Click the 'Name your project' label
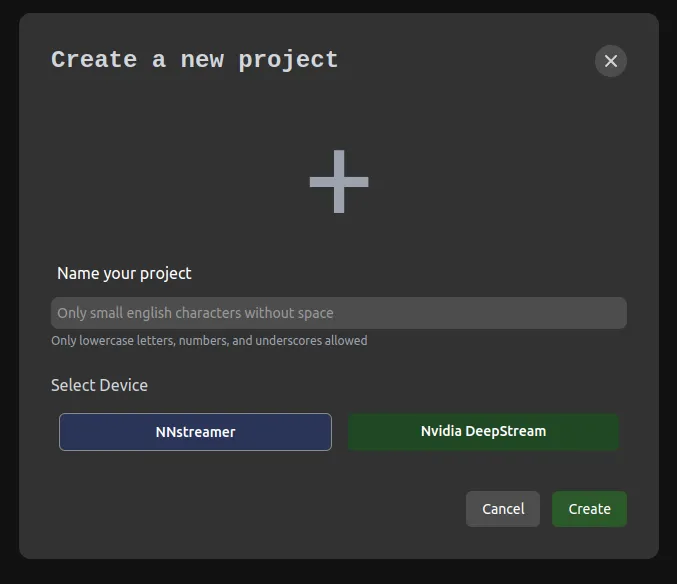 pyautogui.click(x=124, y=274)
